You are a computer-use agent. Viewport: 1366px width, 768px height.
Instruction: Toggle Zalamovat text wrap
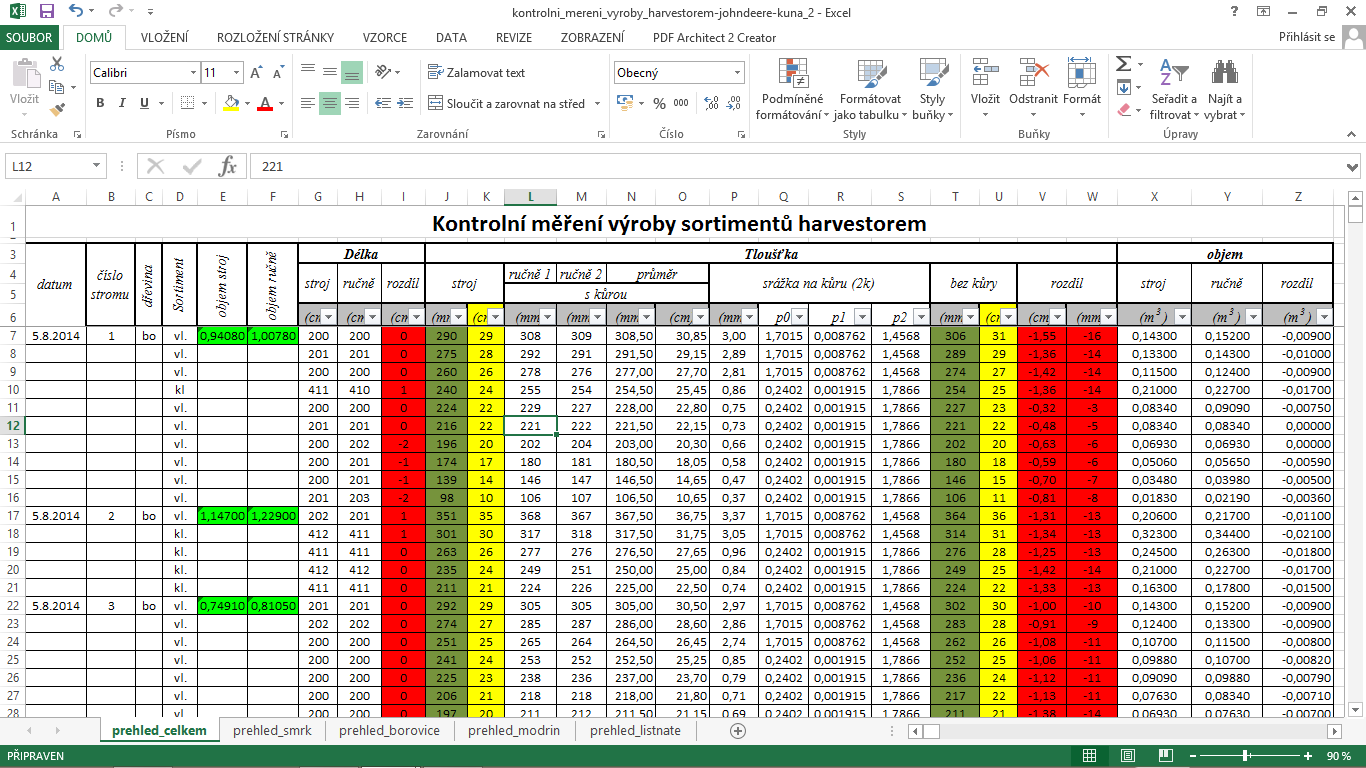476,73
